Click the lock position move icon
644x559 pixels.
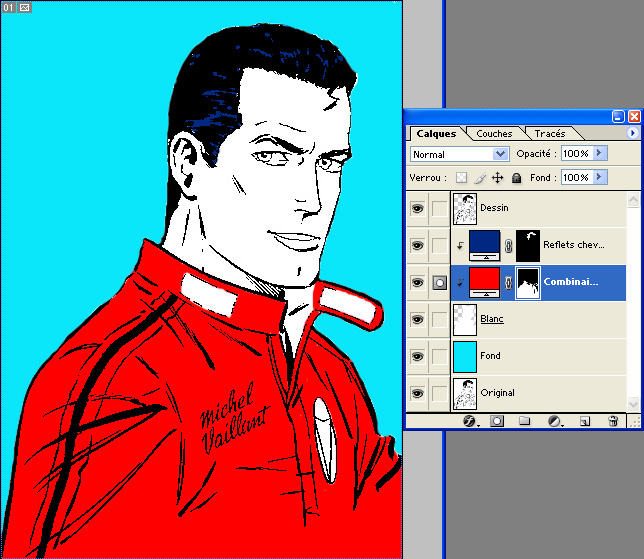tap(497, 177)
